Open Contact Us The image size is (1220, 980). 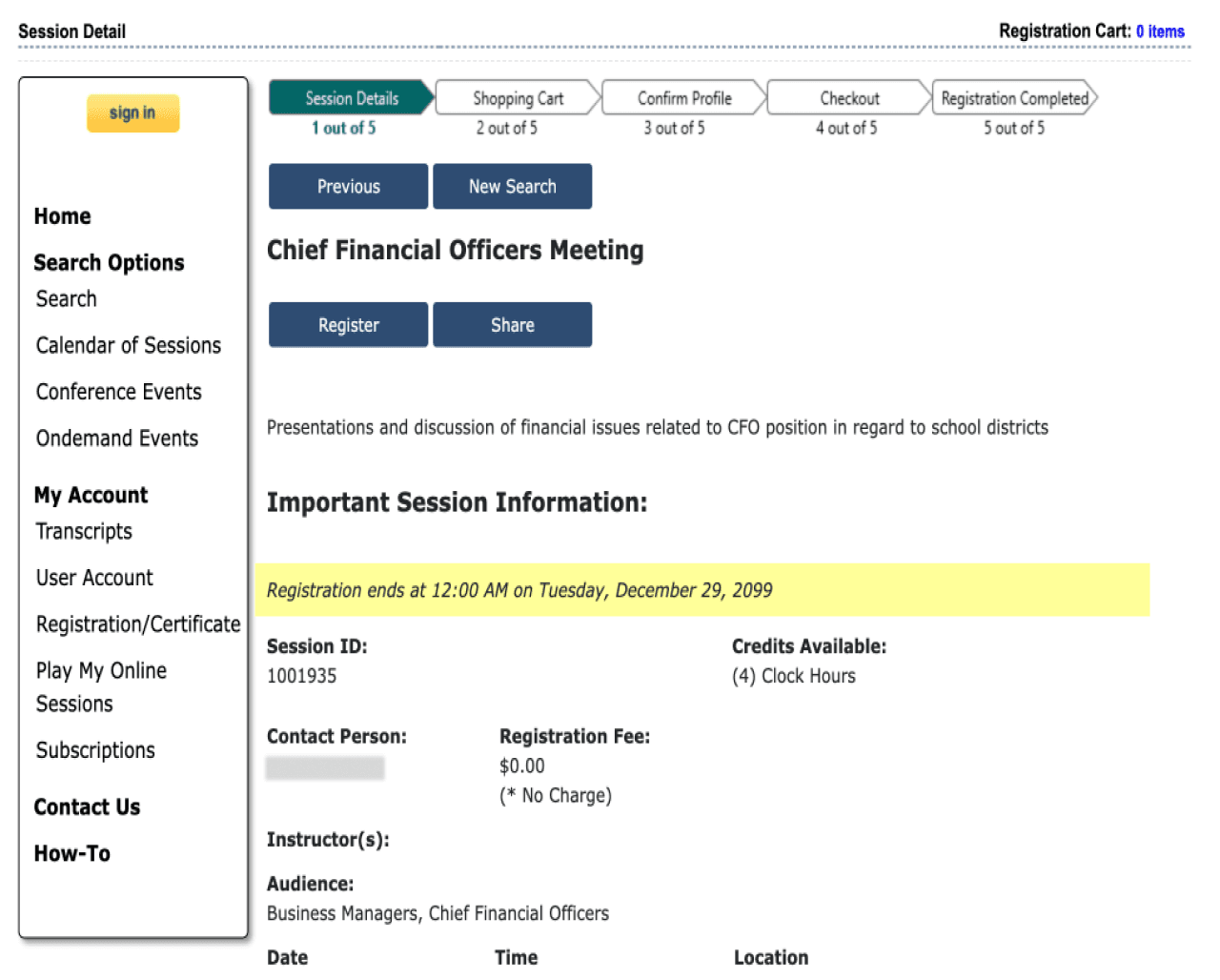point(87,807)
